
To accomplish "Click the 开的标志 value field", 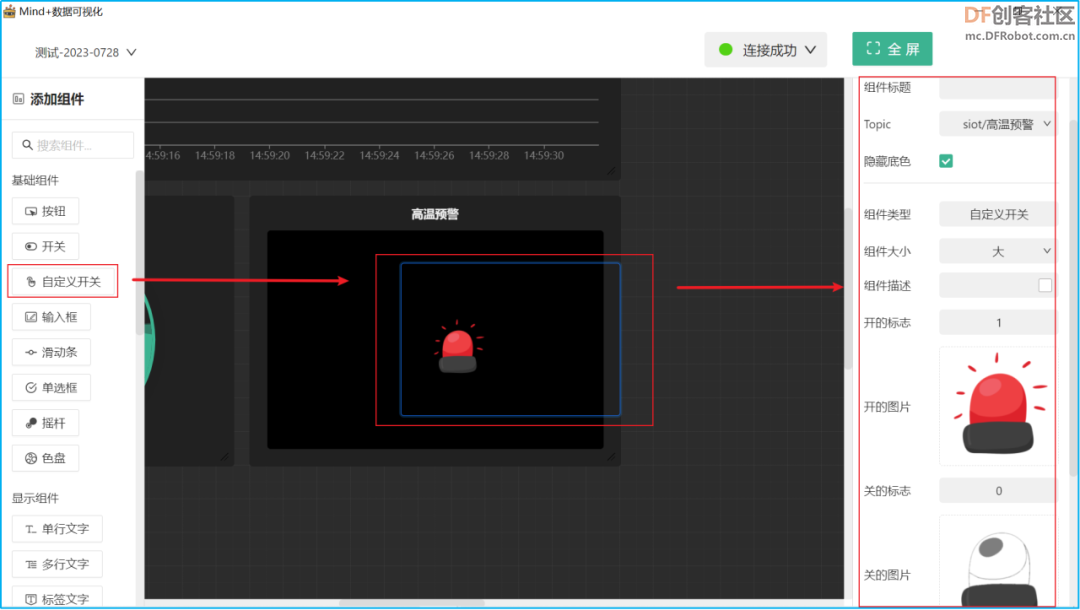I will pos(997,322).
